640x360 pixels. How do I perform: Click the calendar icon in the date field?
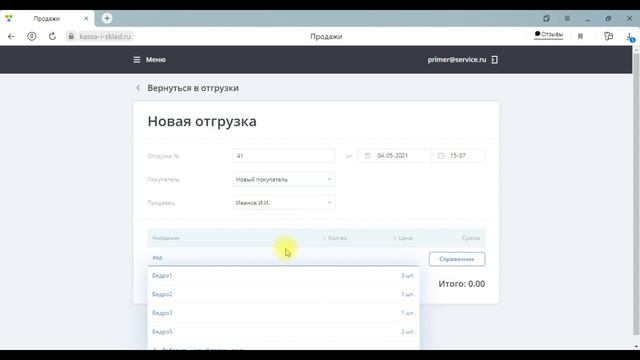click(367, 156)
